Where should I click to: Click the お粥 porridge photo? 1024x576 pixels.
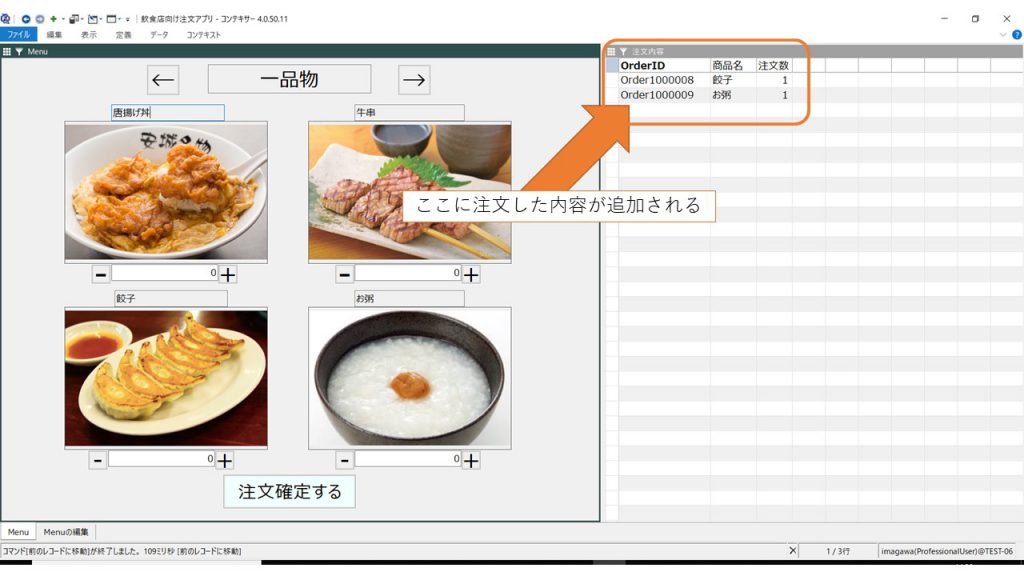pyautogui.click(x=409, y=378)
